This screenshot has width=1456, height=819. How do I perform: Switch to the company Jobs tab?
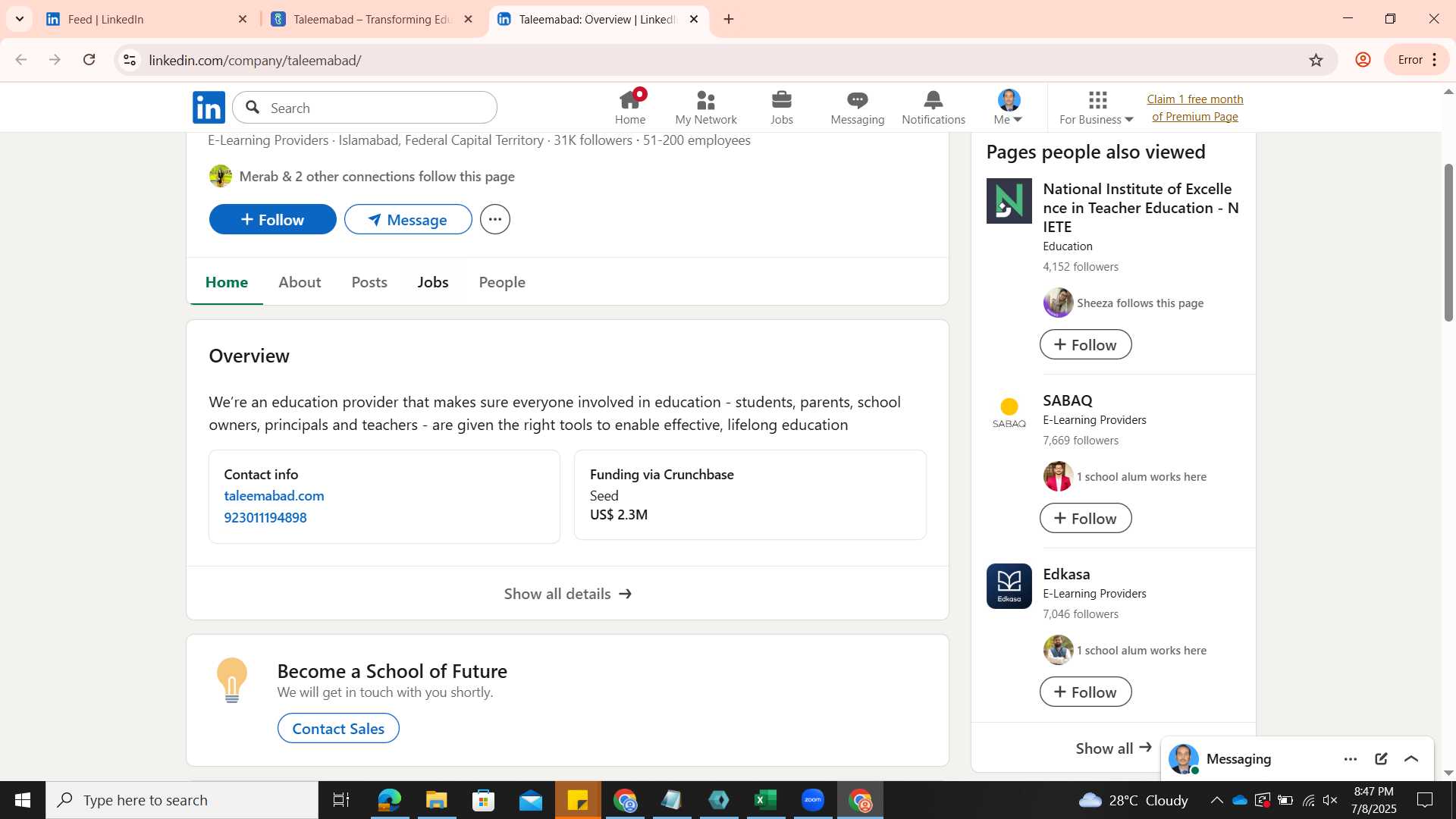click(x=433, y=282)
